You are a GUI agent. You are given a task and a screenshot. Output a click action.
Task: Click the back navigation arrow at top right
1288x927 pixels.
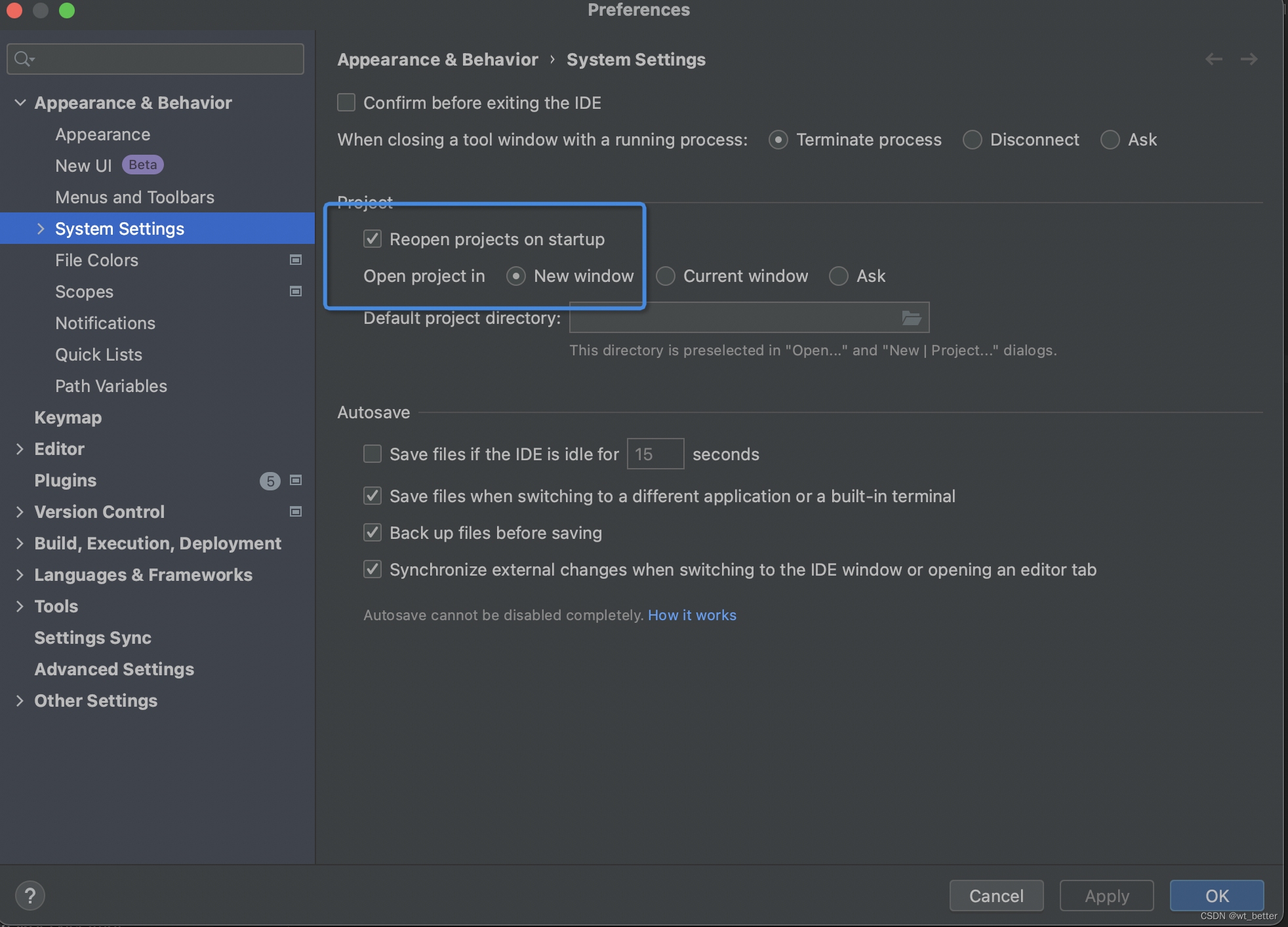pos(1213,59)
